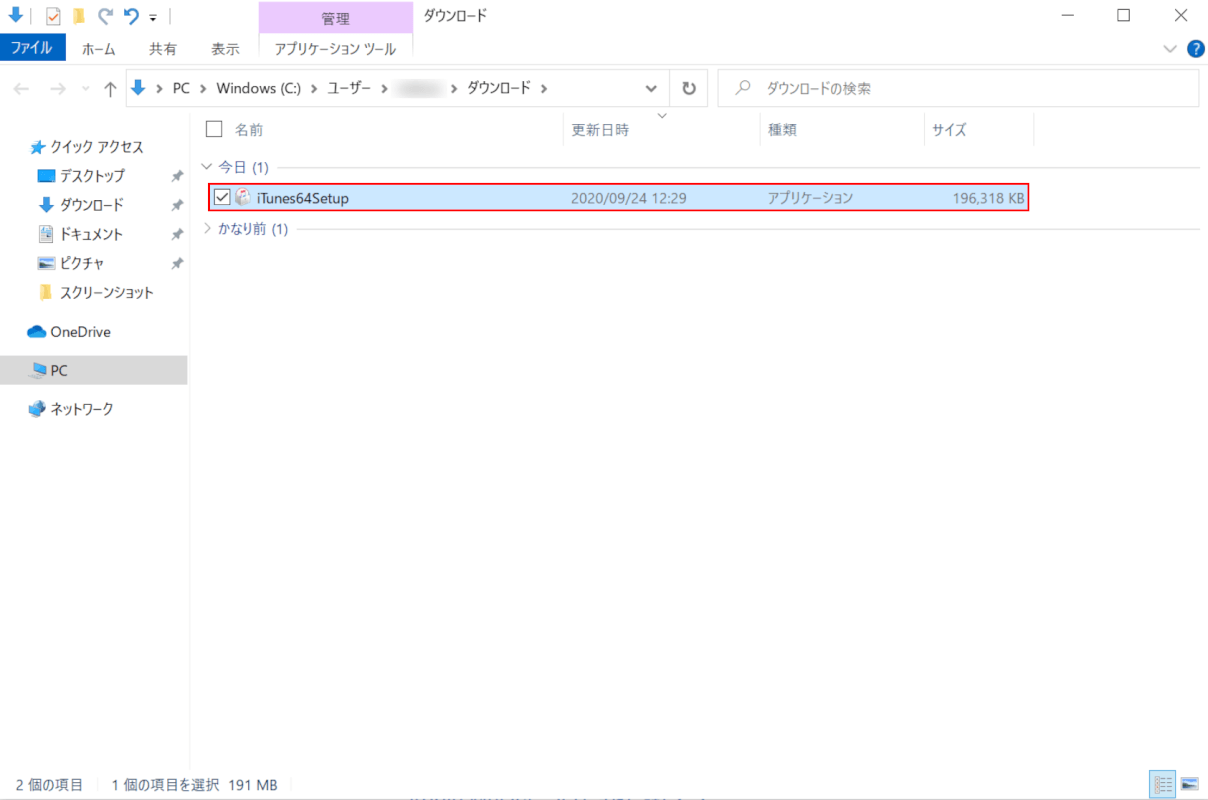1208x800 pixels.
Task: Click the Properties icon in quick access toolbar
Action: (x=53, y=16)
